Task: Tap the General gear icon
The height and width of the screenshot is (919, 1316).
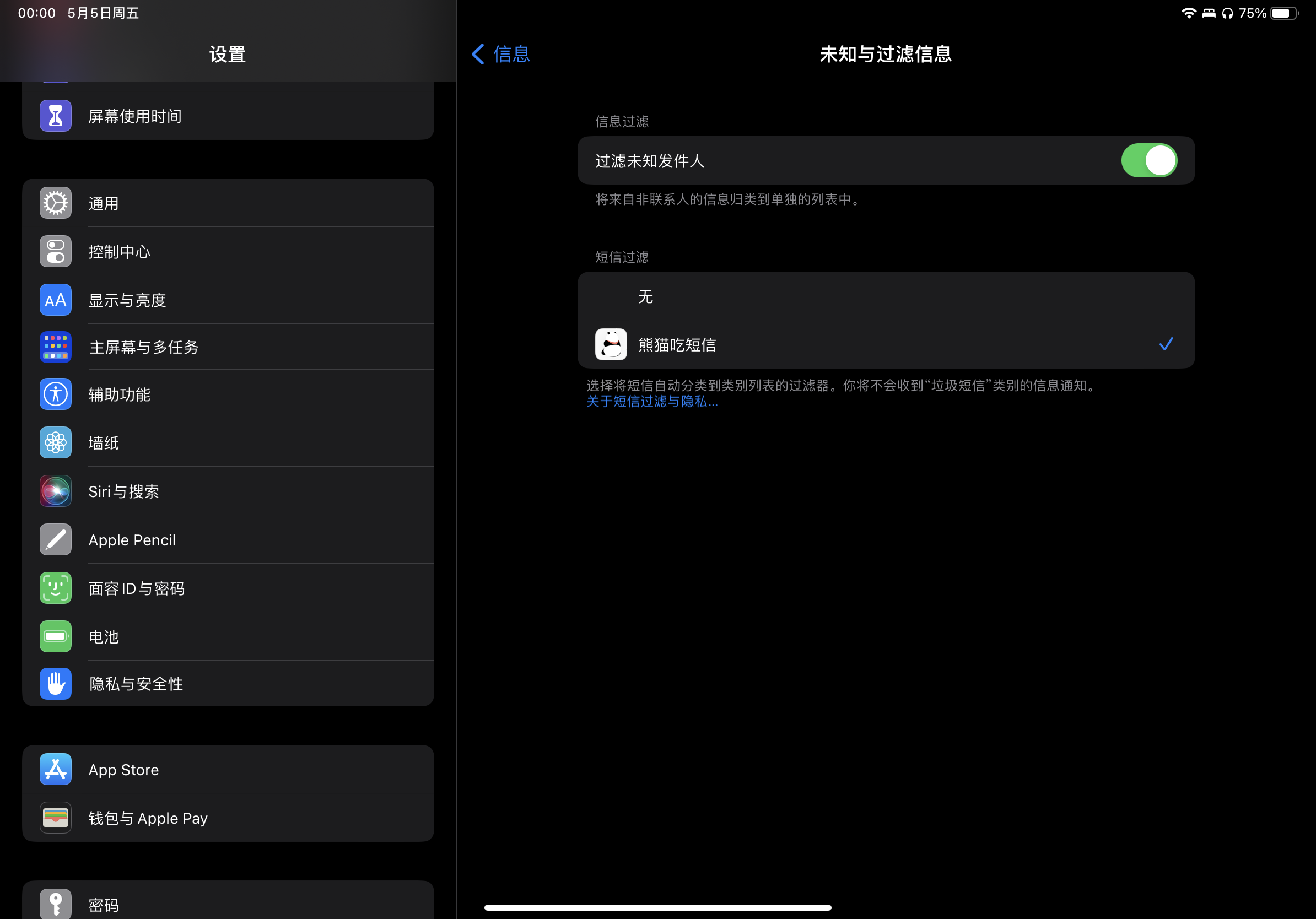Action: [x=56, y=203]
